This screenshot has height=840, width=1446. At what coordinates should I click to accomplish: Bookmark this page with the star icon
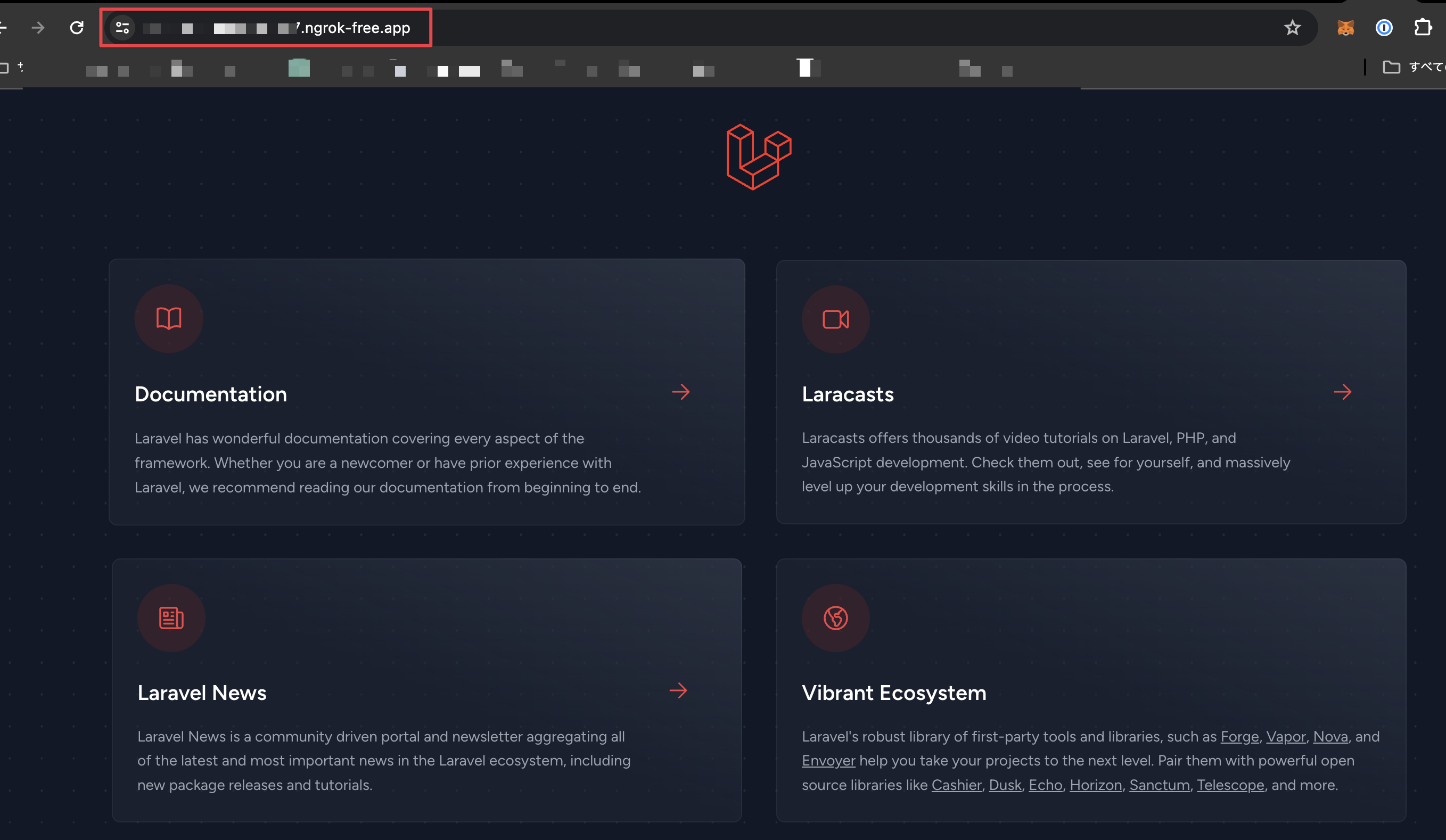coord(1292,28)
